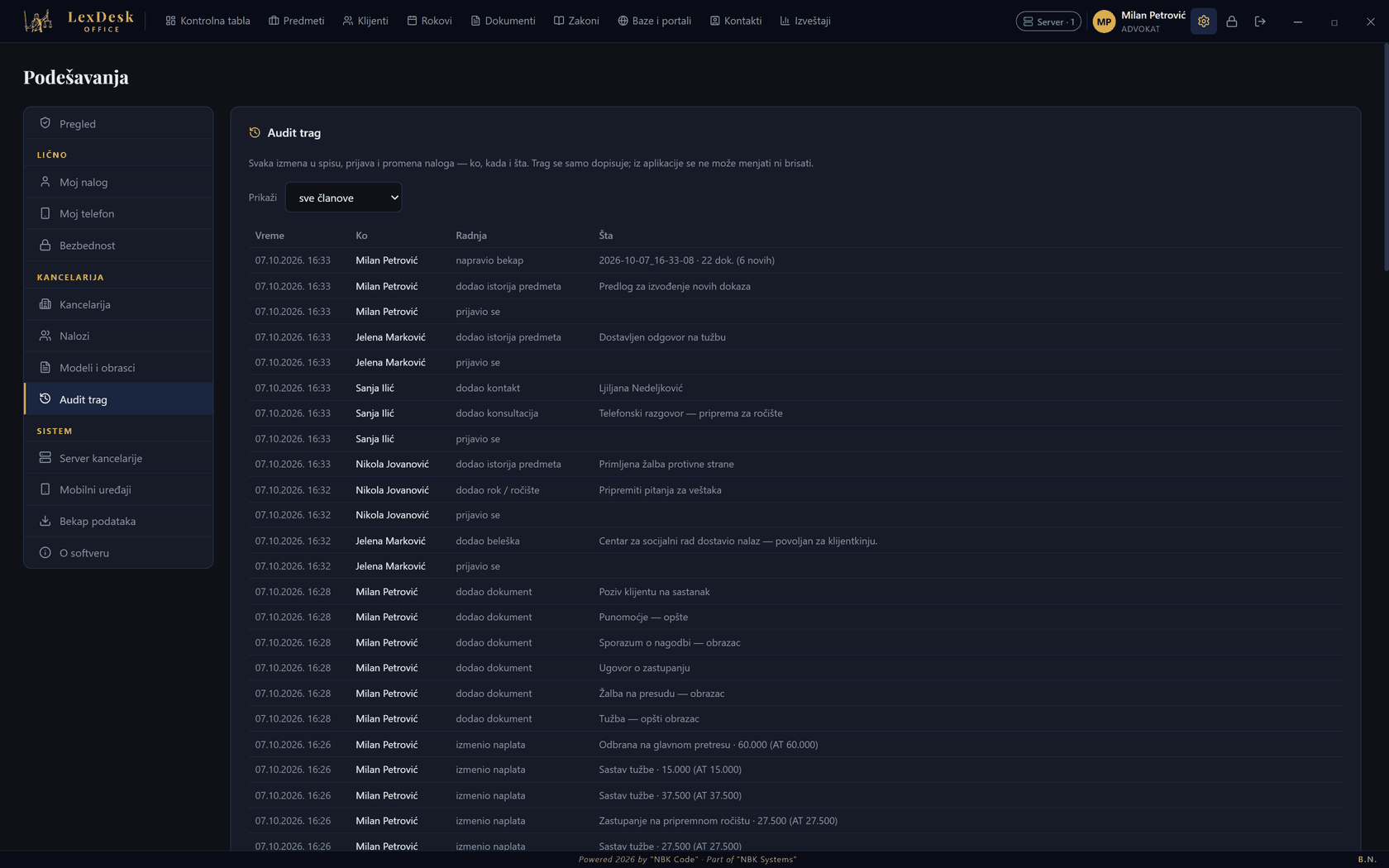Open the Rokovi menu item

pyautogui.click(x=429, y=21)
